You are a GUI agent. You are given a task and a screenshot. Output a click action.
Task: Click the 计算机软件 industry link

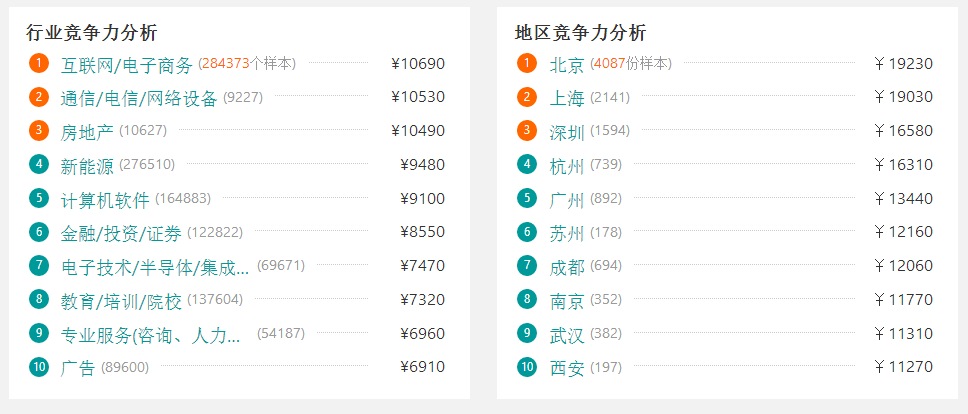(x=105, y=200)
